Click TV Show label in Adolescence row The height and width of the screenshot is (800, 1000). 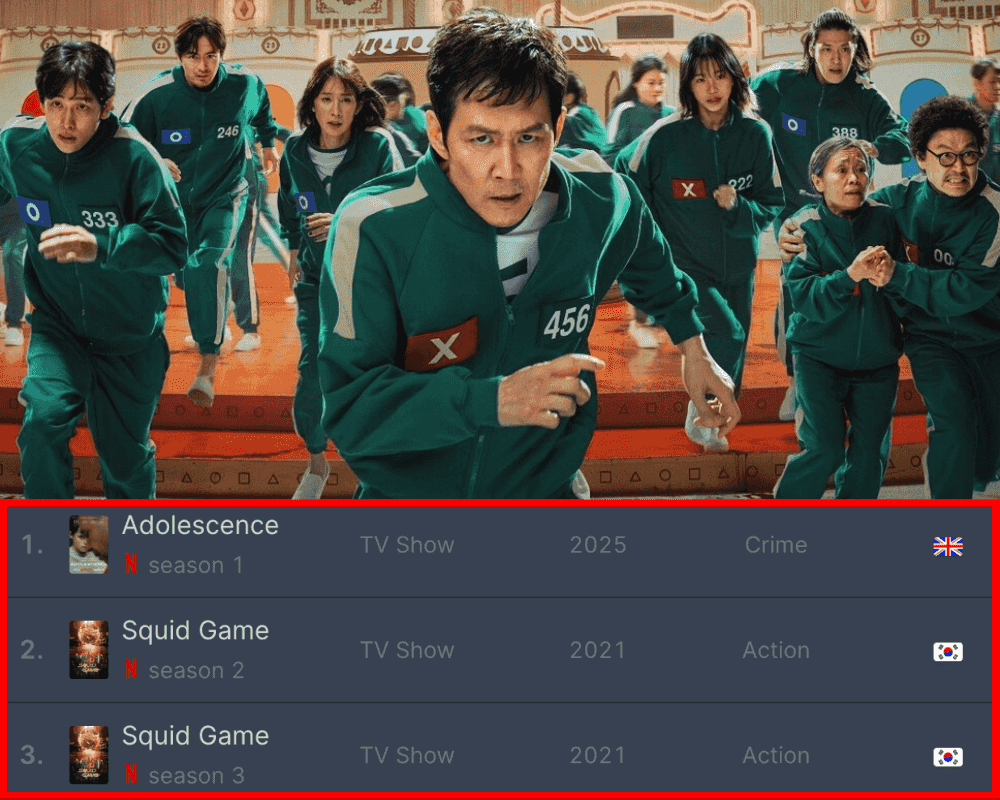point(407,545)
